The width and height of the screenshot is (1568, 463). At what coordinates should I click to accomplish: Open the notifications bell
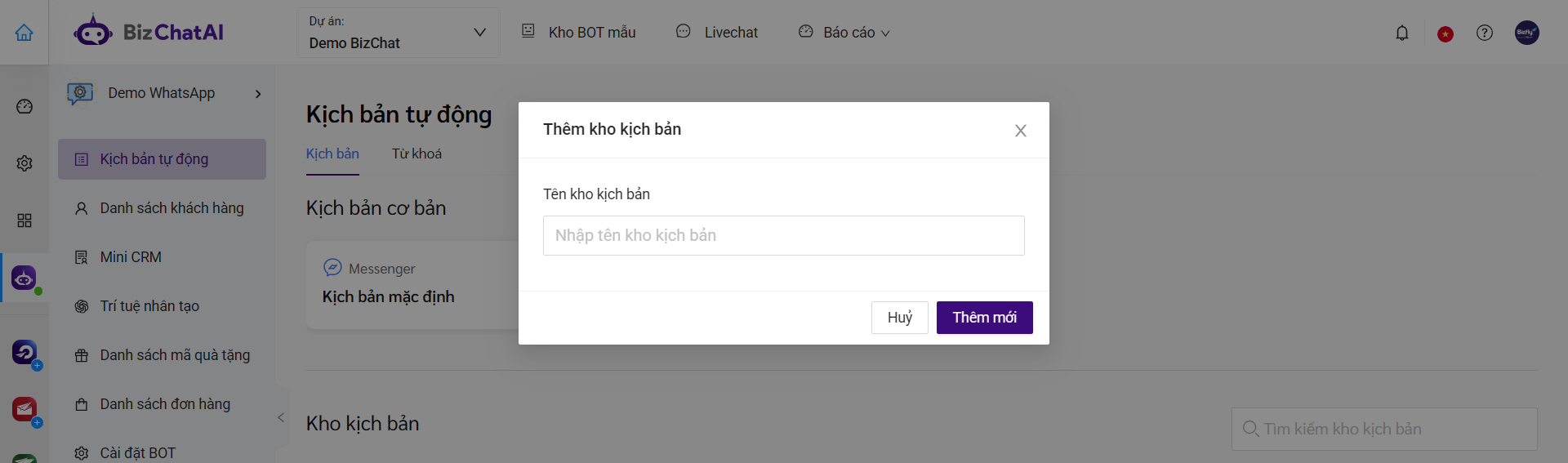[x=1402, y=33]
